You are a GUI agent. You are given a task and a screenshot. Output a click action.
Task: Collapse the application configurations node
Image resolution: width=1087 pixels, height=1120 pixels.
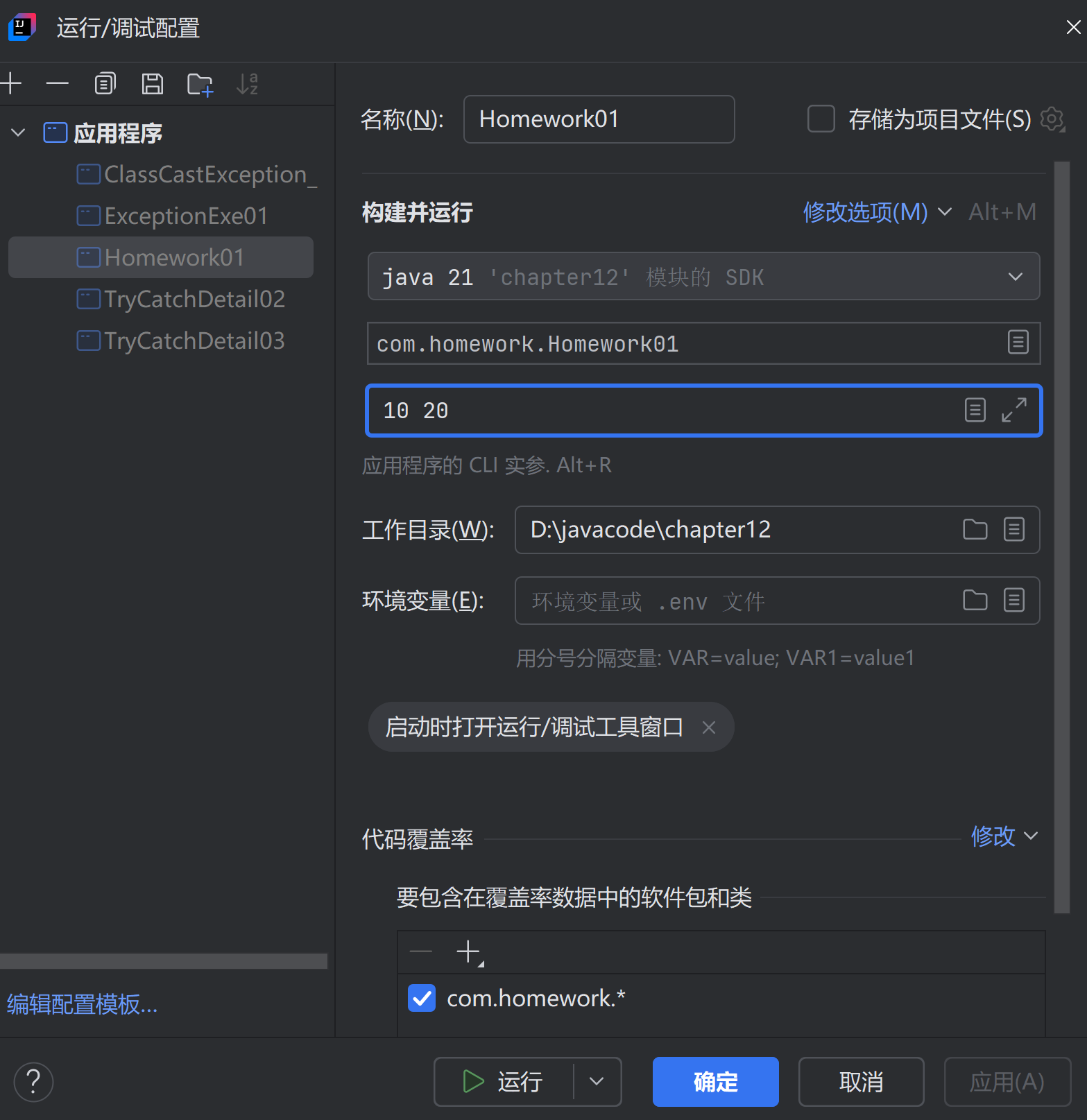click(x=19, y=132)
